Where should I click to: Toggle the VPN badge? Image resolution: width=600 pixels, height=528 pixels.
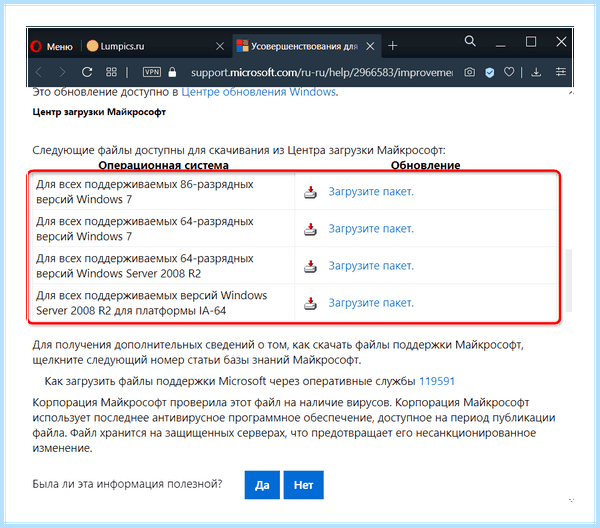coord(152,72)
